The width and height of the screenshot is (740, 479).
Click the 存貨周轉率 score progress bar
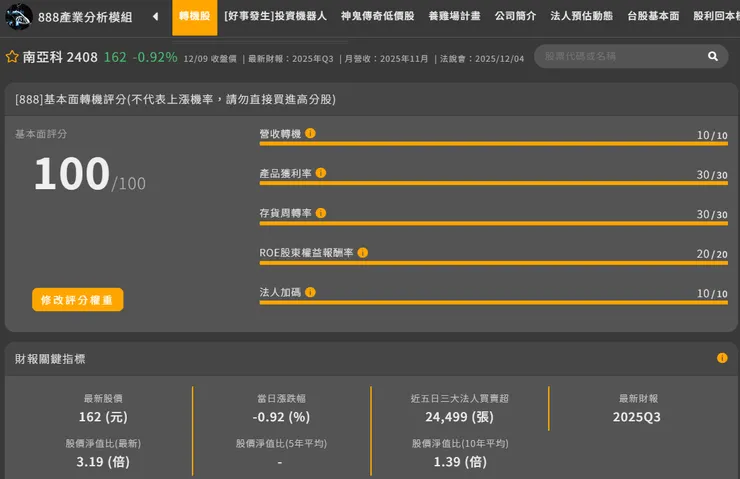tap(494, 223)
